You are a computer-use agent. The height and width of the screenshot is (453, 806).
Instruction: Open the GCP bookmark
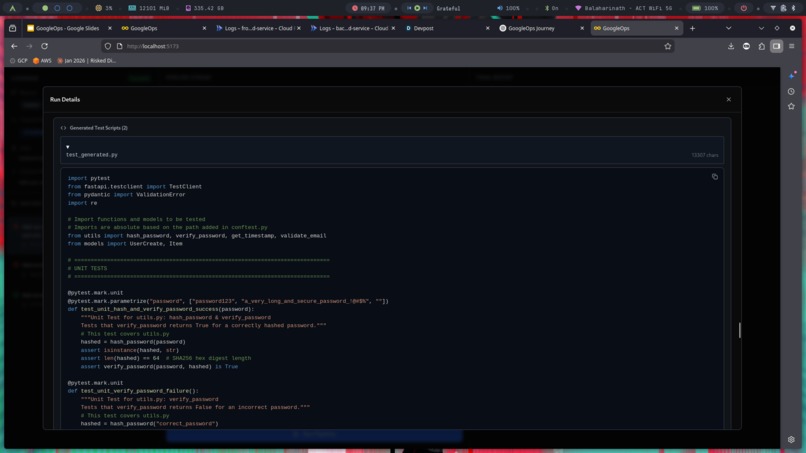(x=19, y=61)
